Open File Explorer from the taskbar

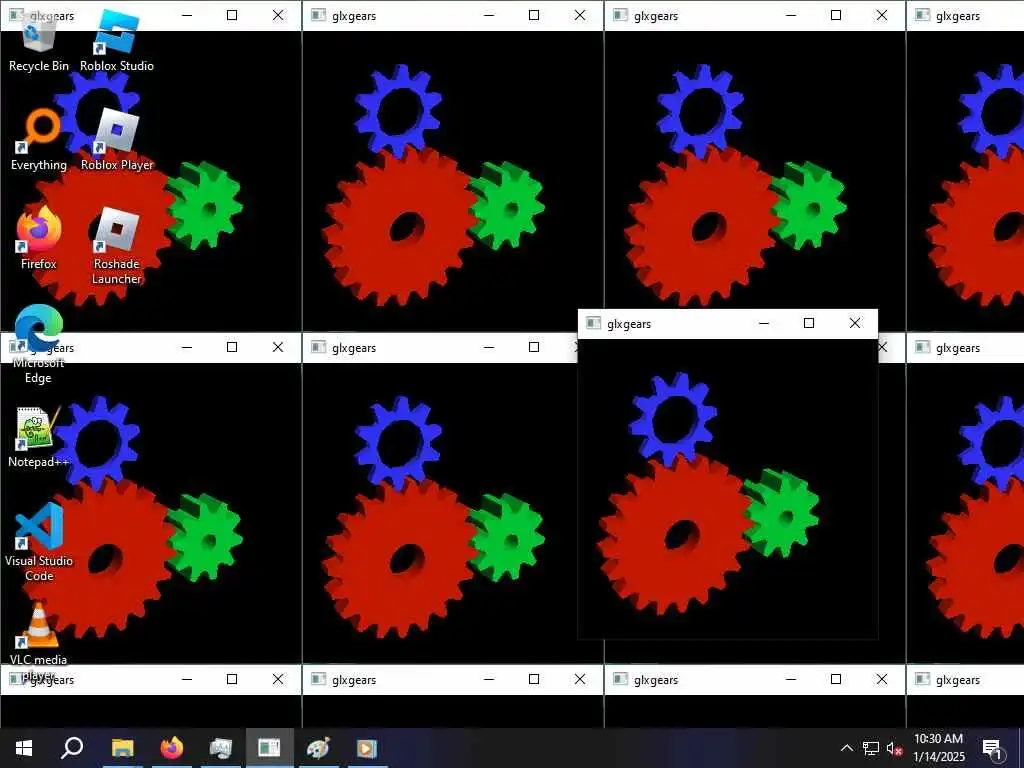[x=122, y=748]
